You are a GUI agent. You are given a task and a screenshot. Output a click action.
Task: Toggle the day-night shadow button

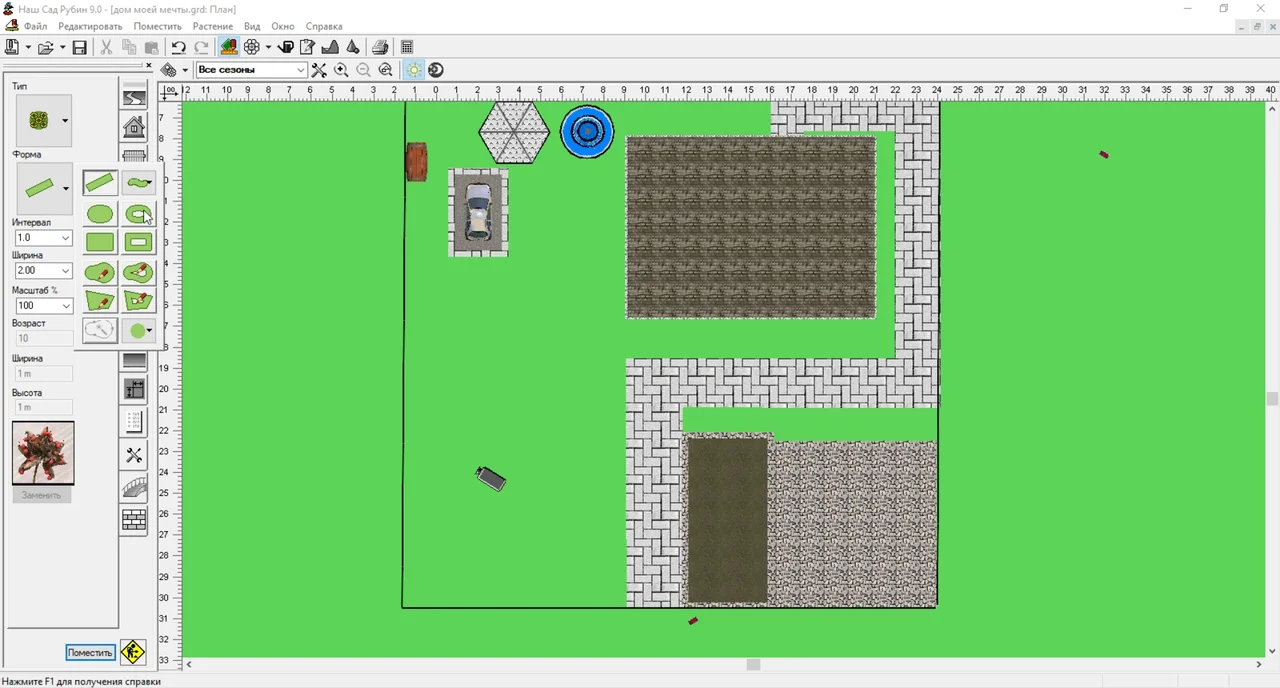click(436, 70)
